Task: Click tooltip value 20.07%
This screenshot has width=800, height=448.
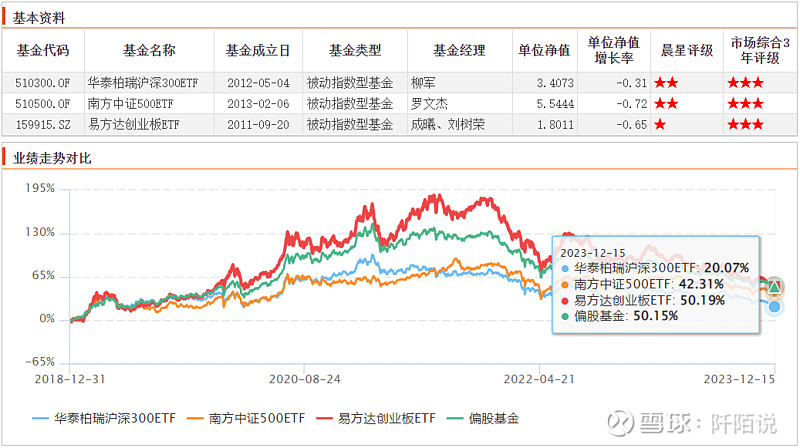Action: [727, 268]
